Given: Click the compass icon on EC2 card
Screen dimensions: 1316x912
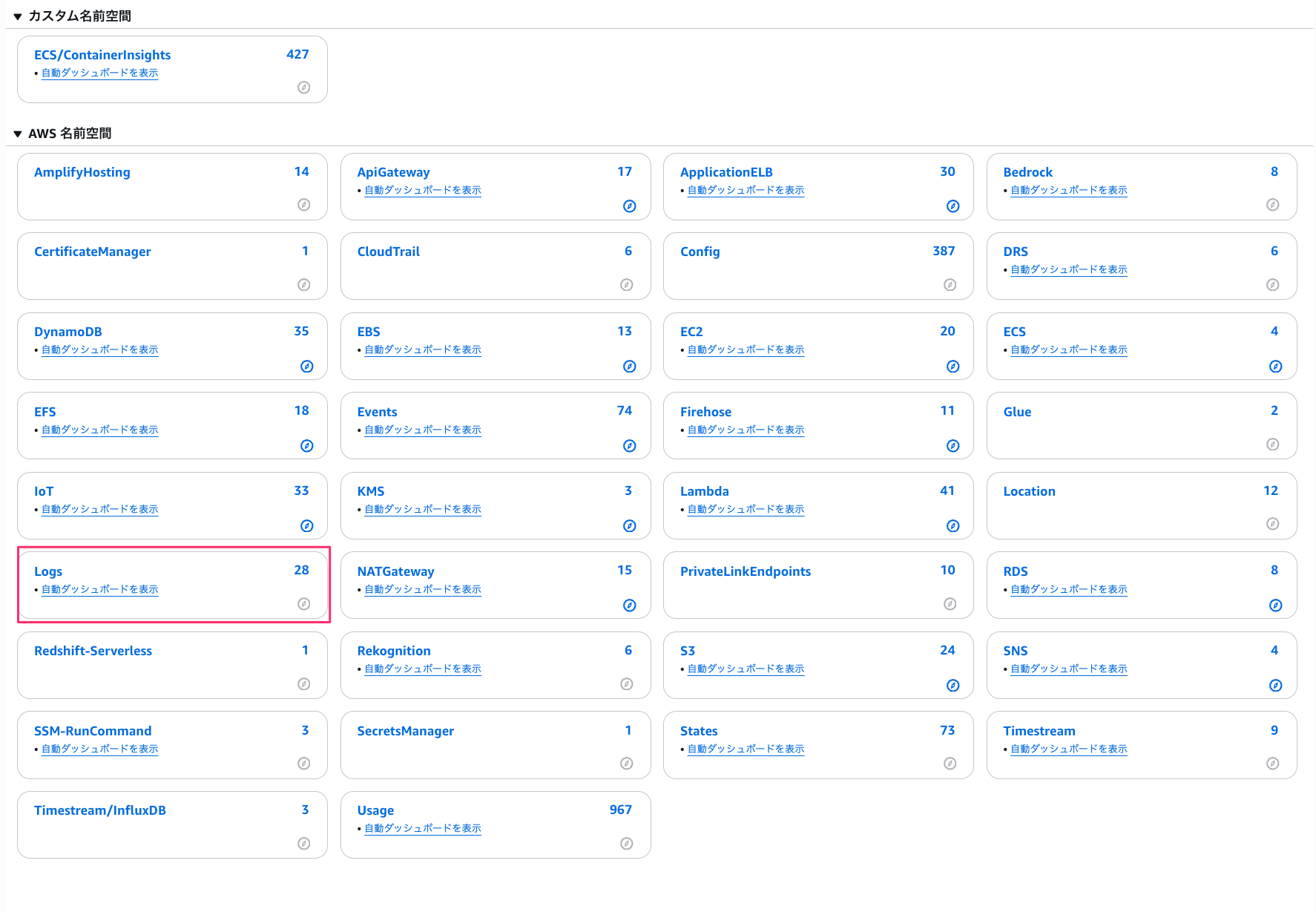Looking at the screenshot, I should point(953,367).
